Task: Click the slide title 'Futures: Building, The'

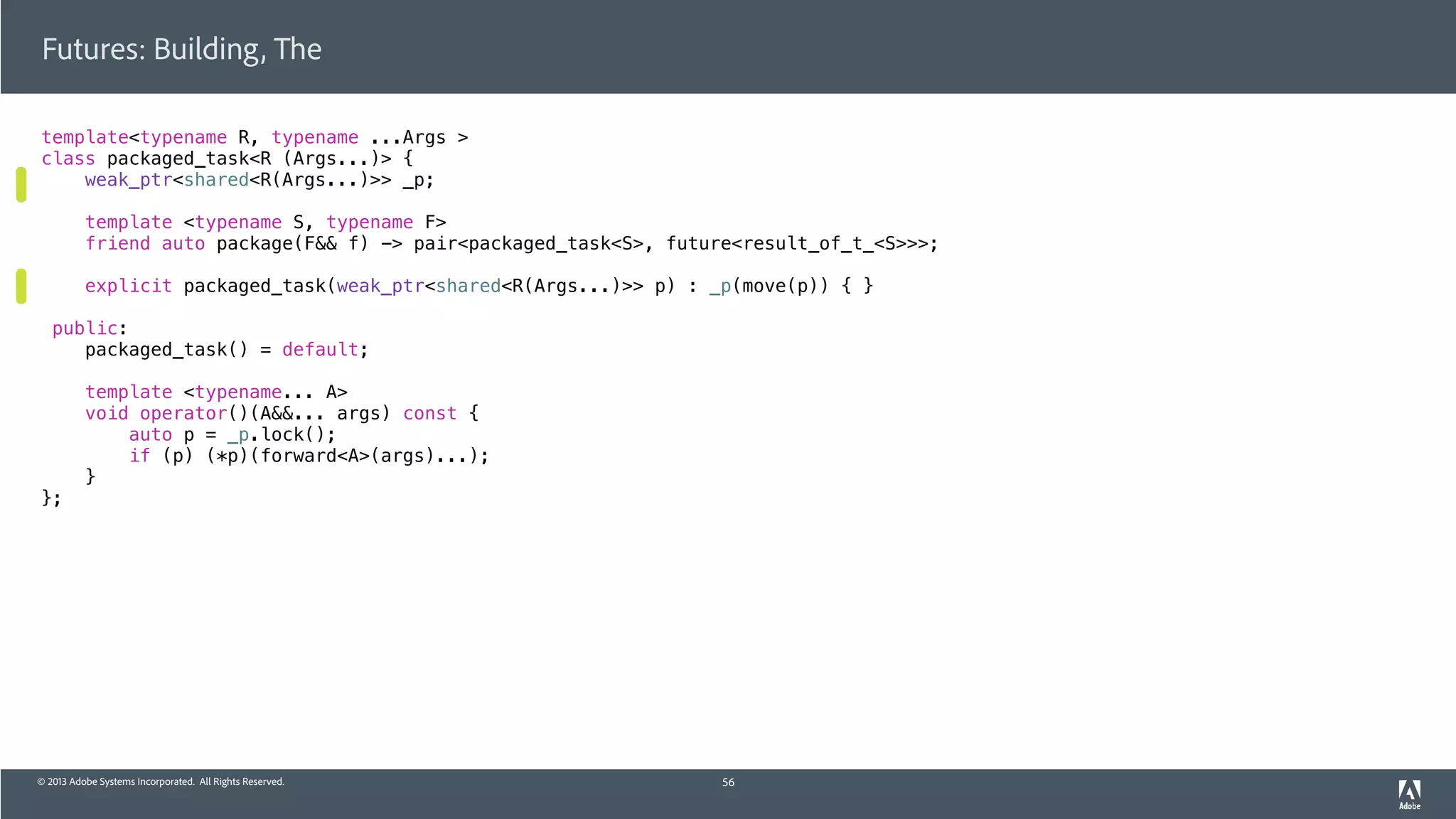Action: (181, 49)
